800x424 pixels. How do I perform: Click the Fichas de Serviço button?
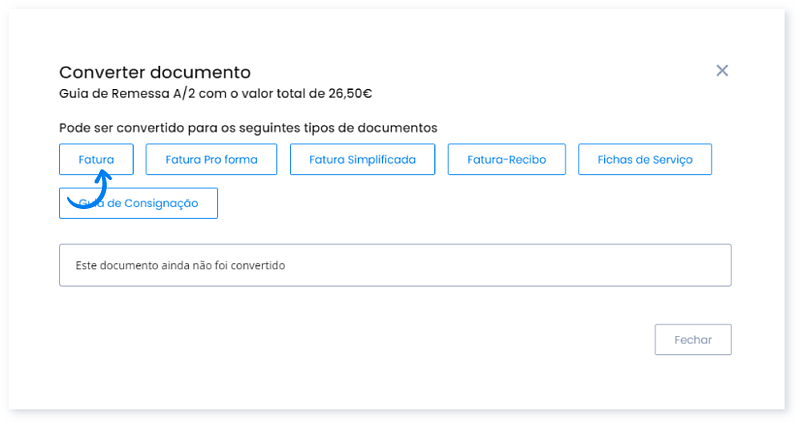click(x=644, y=160)
